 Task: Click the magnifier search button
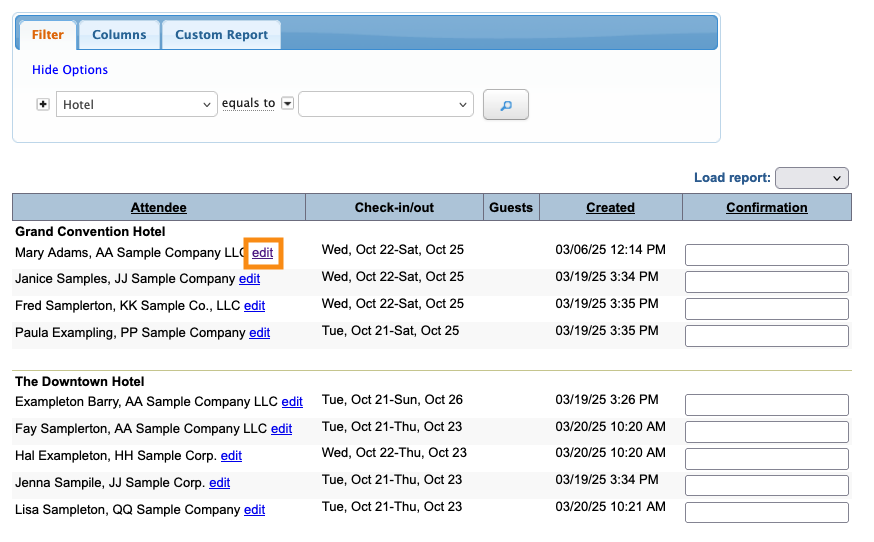(505, 105)
